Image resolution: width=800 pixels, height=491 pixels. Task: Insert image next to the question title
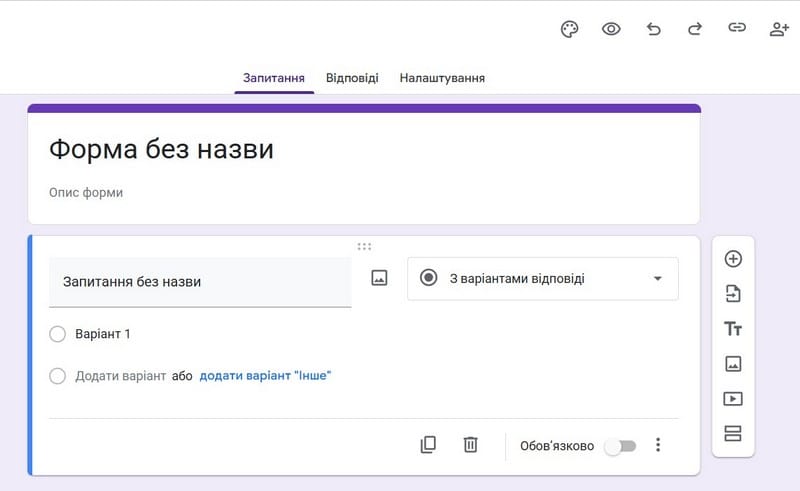tap(379, 278)
